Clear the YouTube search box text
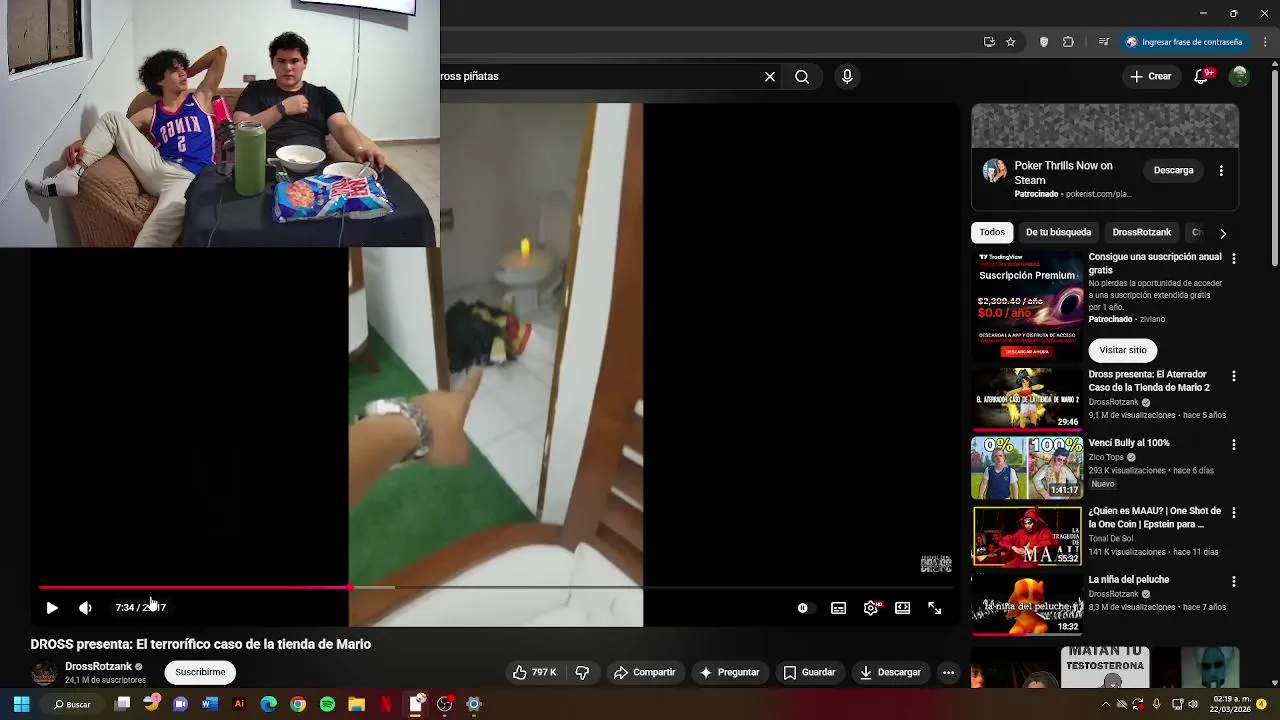The image size is (1280, 720). click(770, 77)
